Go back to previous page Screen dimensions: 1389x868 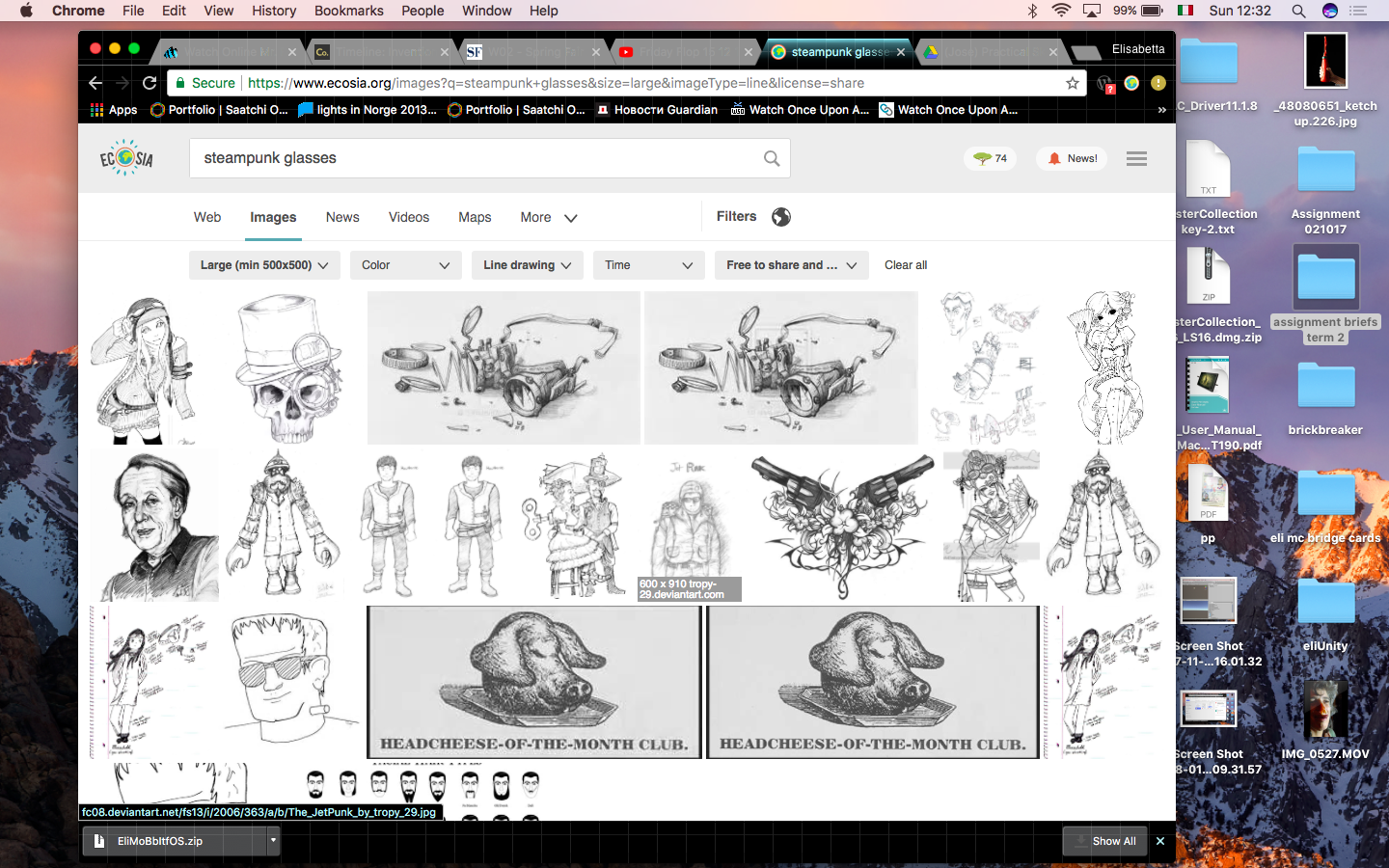tap(95, 83)
